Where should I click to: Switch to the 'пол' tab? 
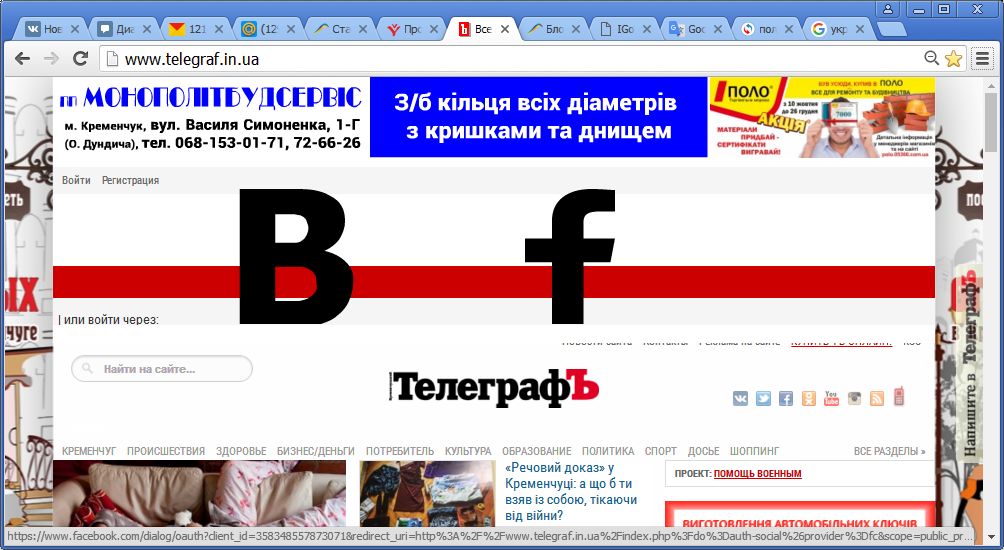pos(767,29)
